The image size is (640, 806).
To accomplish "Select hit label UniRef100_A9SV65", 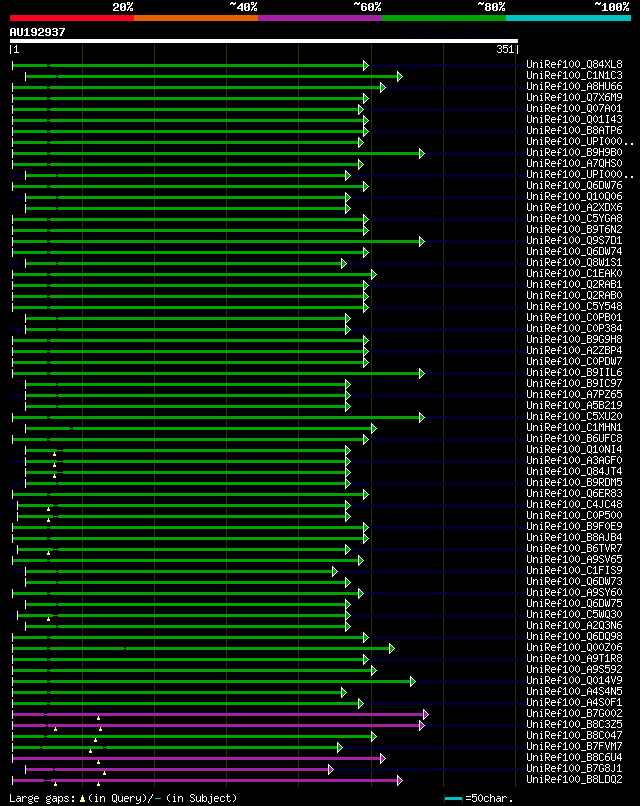I will click(574, 560).
